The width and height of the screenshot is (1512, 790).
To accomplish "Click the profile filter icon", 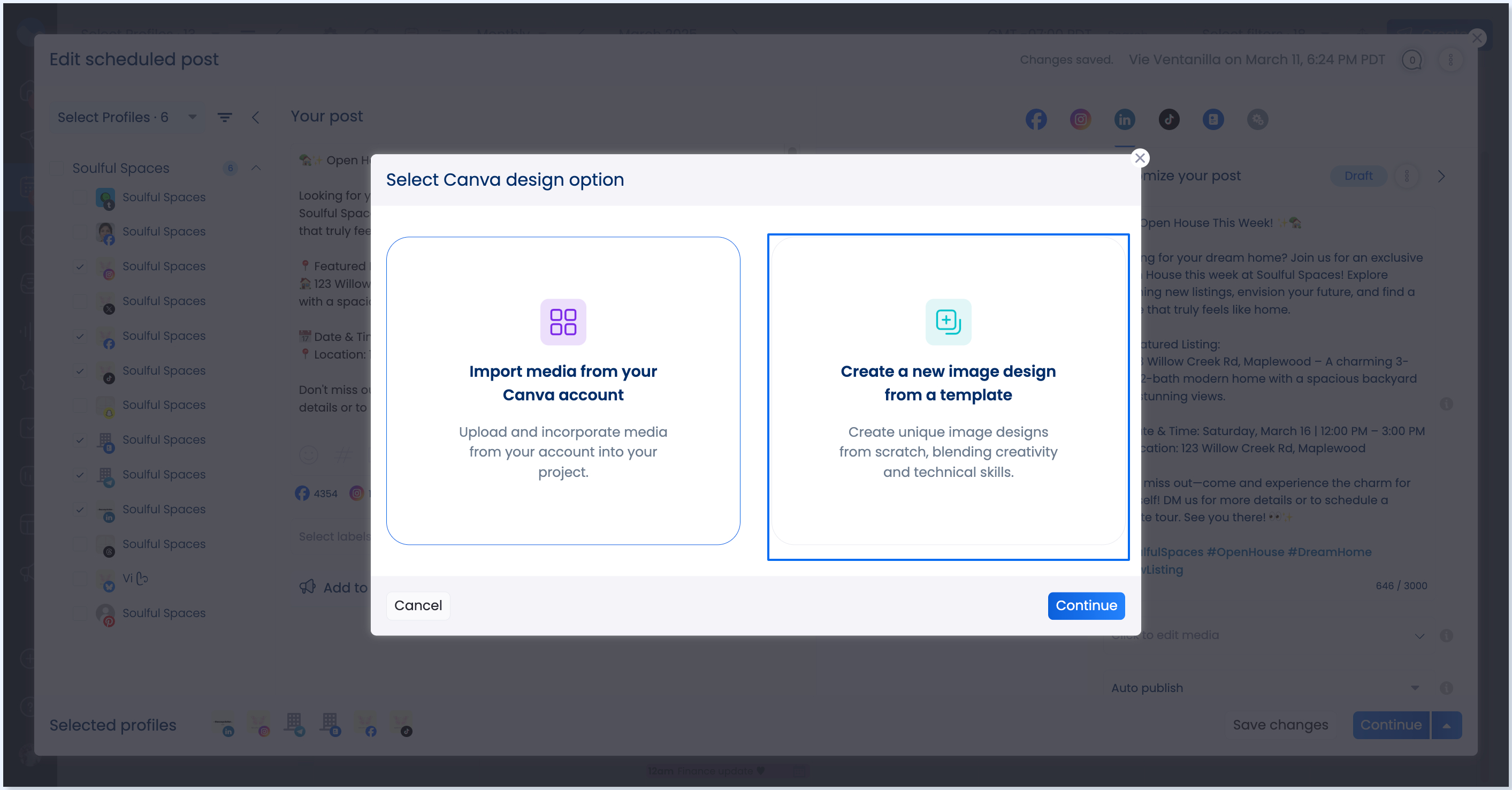I will 224,117.
